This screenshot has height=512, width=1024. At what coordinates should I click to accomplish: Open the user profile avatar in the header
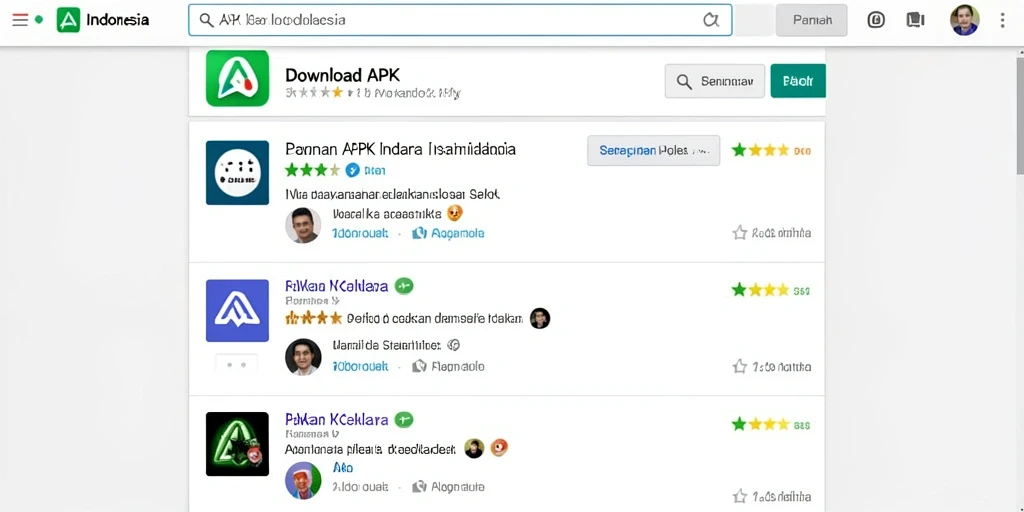tap(965, 20)
